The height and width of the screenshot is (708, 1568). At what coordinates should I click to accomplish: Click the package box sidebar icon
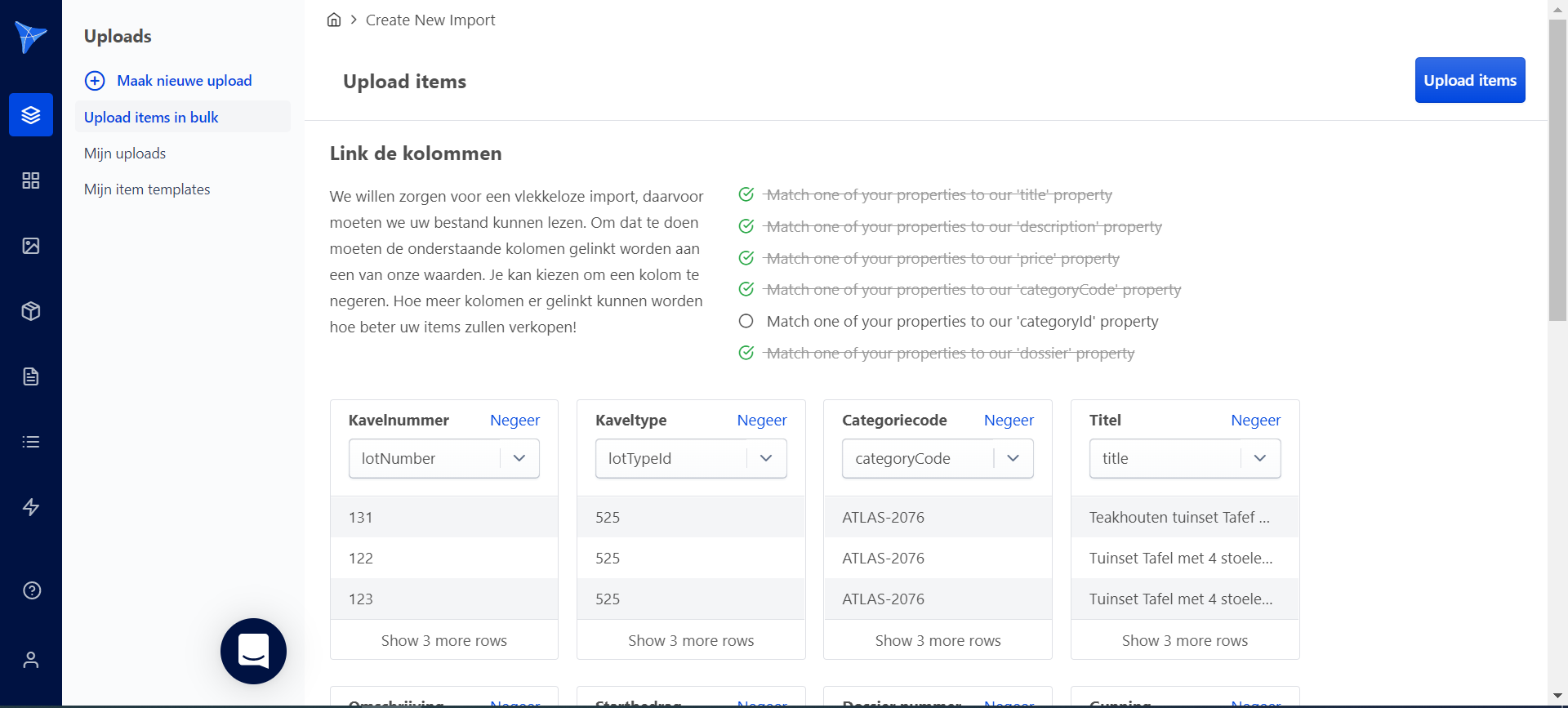click(x=31, y=311)
